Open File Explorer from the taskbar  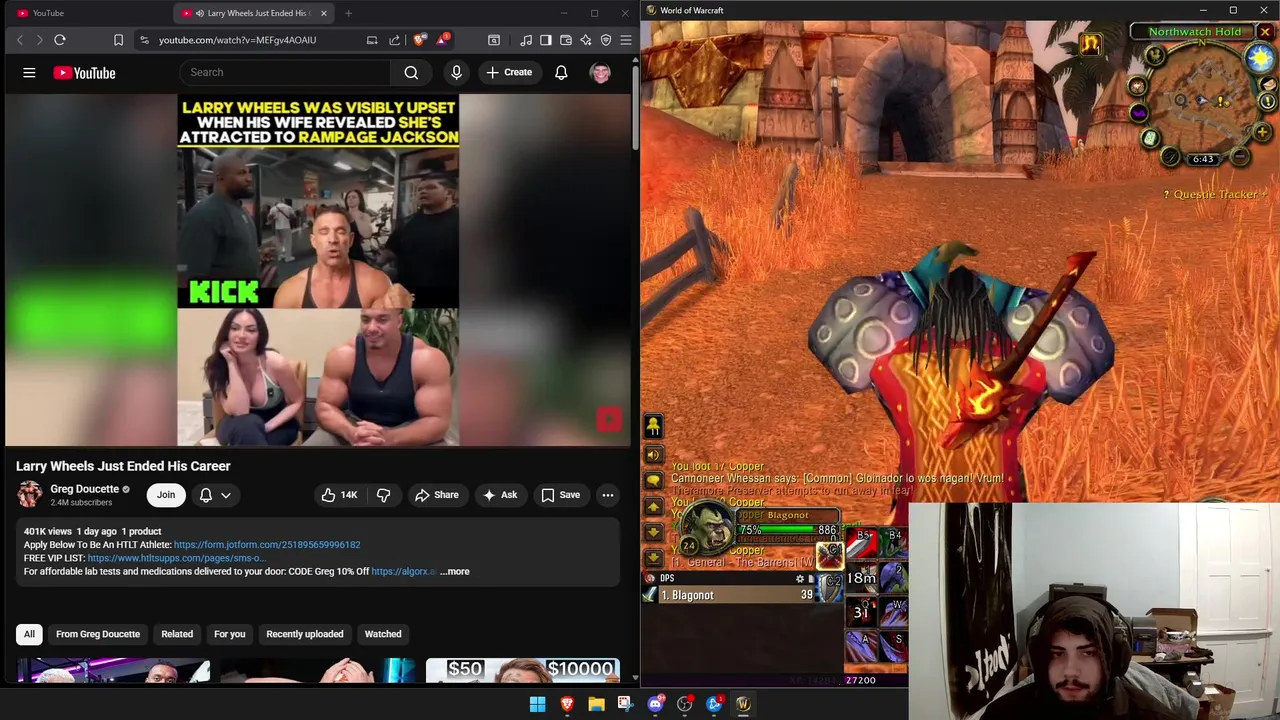pyautogui.click(x=596, y=704)
